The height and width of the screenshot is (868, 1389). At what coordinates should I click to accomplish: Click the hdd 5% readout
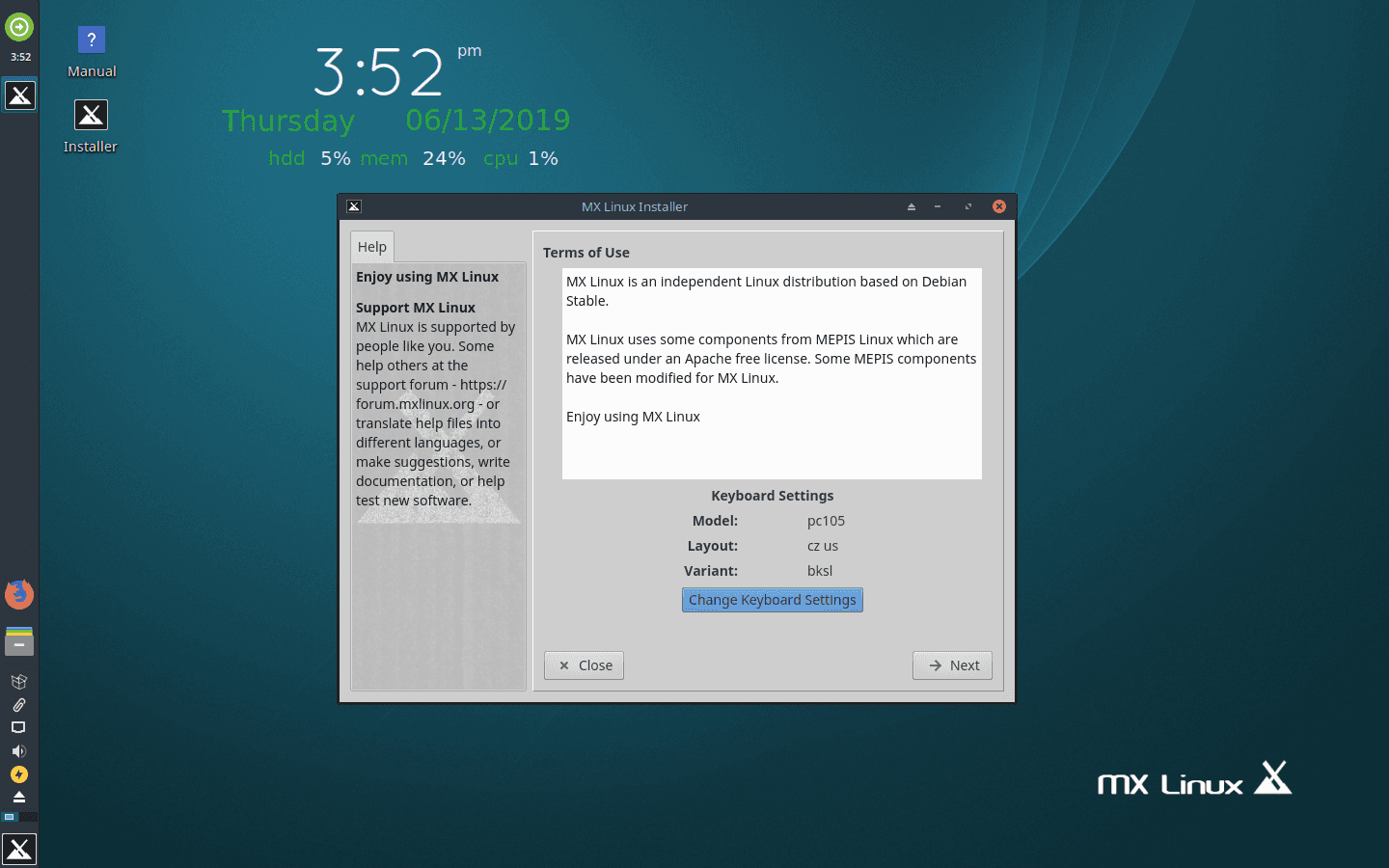coord(310,158)
